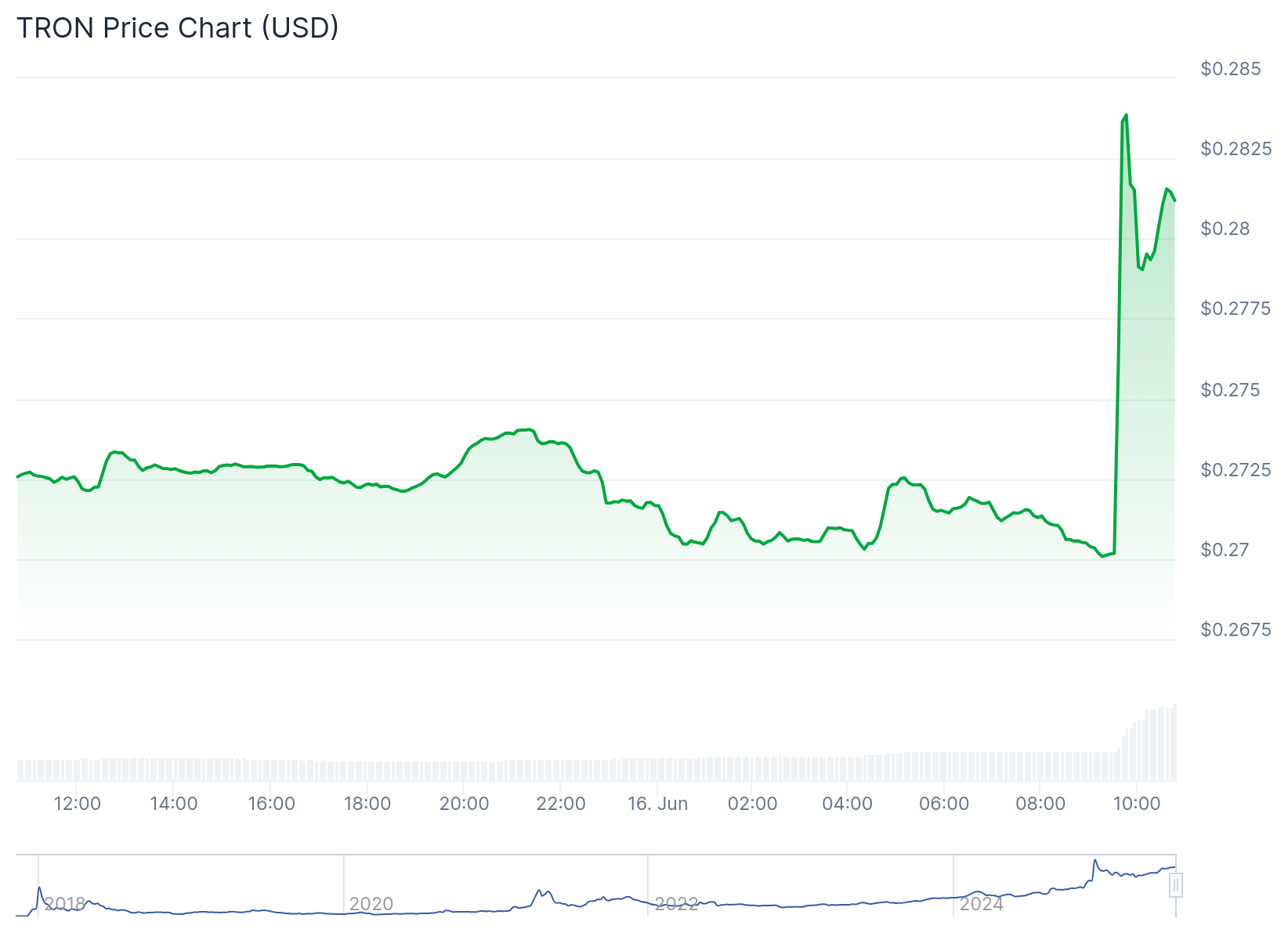This screenshot has width=1288, height=940.
Task: Click the price spike peak near $0.2835
Action: tap(1126, 116)
